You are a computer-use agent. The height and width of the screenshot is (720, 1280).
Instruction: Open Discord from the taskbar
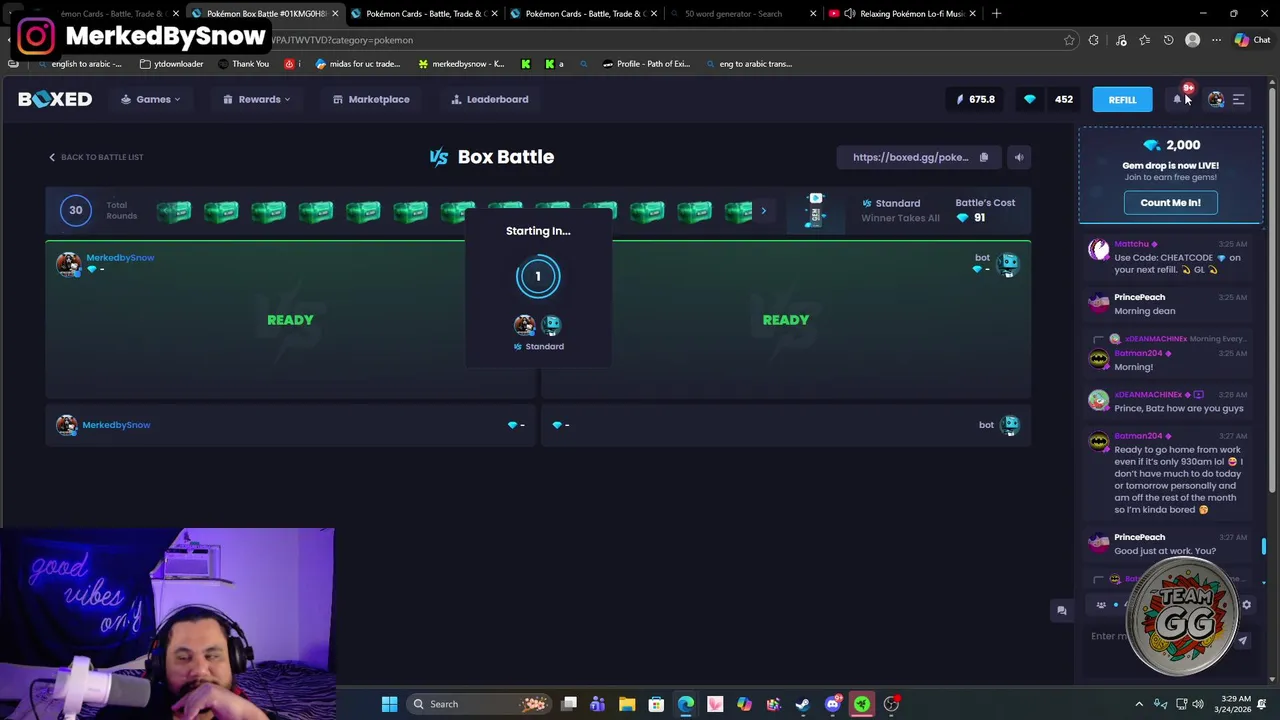[832, 704]
